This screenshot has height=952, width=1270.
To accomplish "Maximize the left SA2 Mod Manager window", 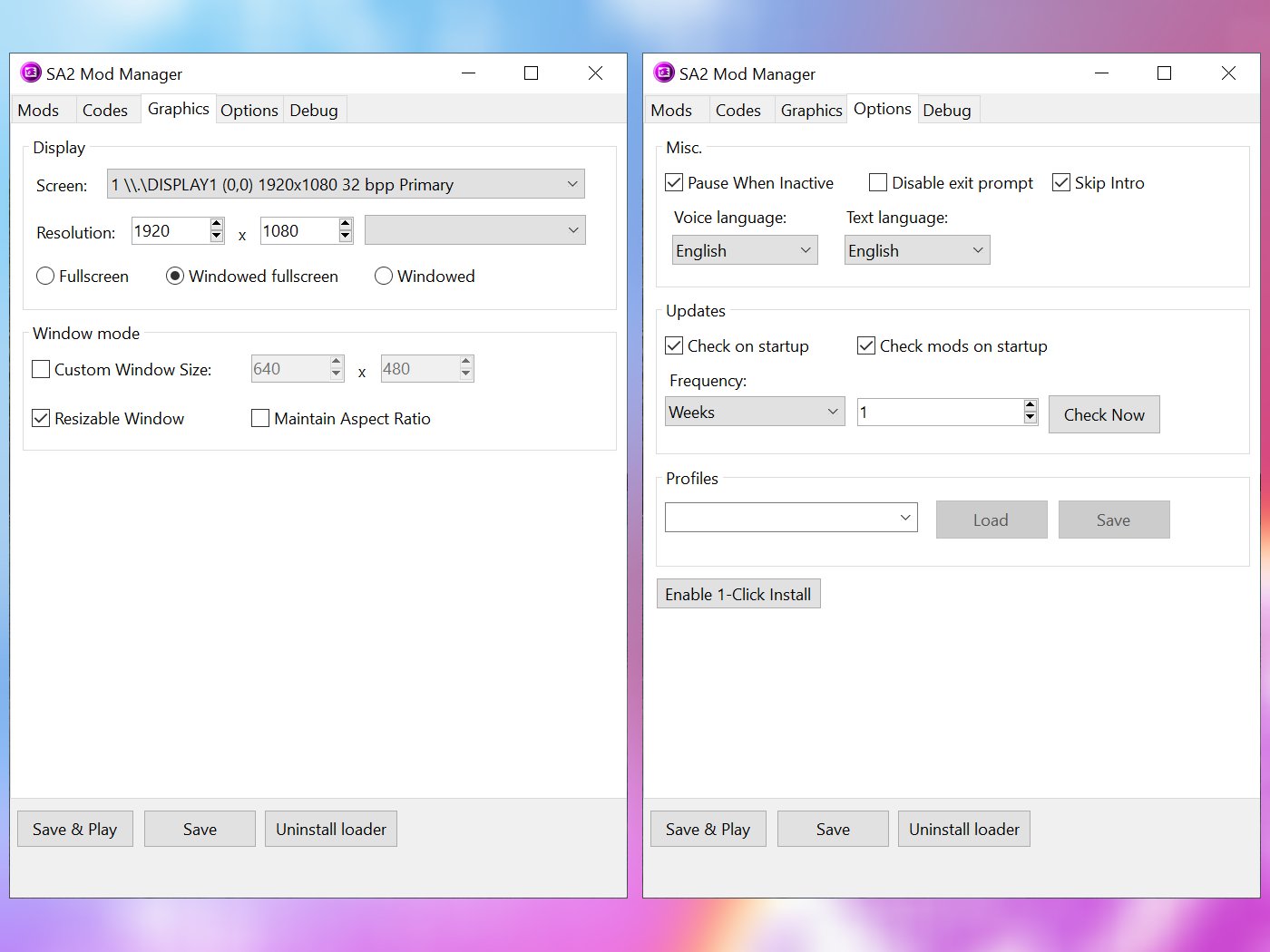I will [532, 73].
